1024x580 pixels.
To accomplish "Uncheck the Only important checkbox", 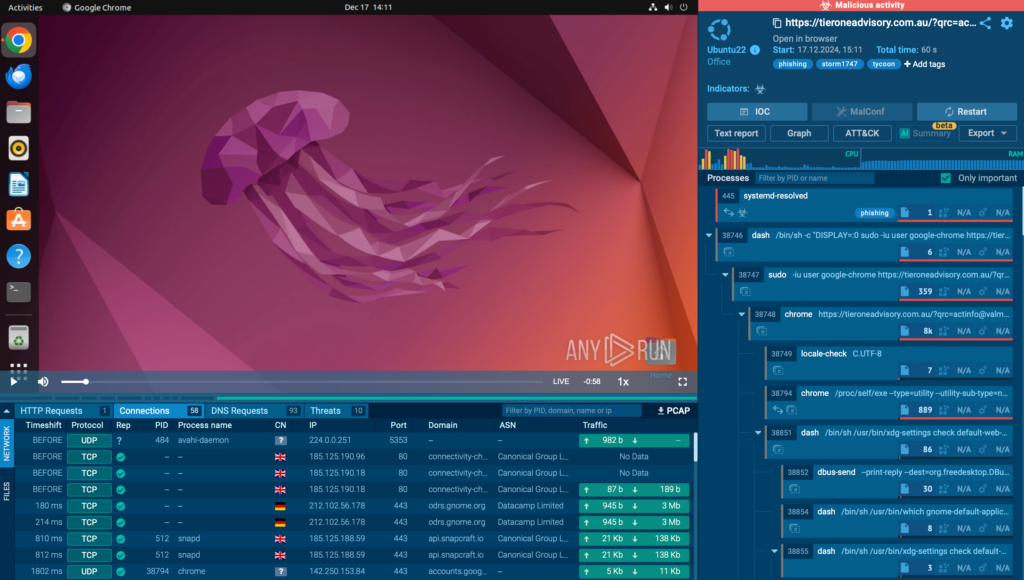I will pos(945,178).
